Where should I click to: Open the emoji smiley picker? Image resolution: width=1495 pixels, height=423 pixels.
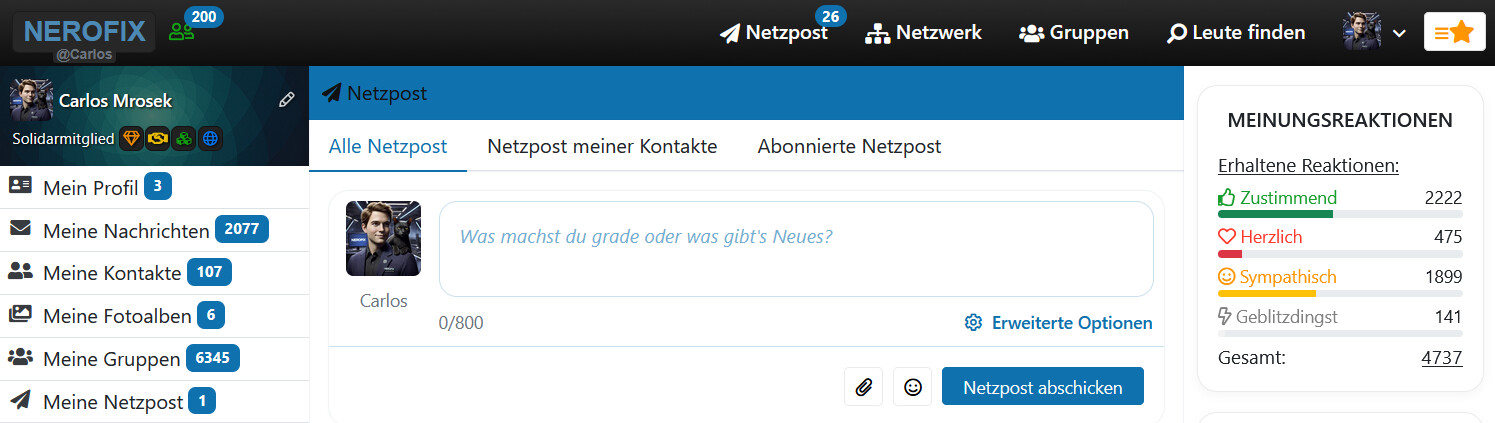(912, 387)
